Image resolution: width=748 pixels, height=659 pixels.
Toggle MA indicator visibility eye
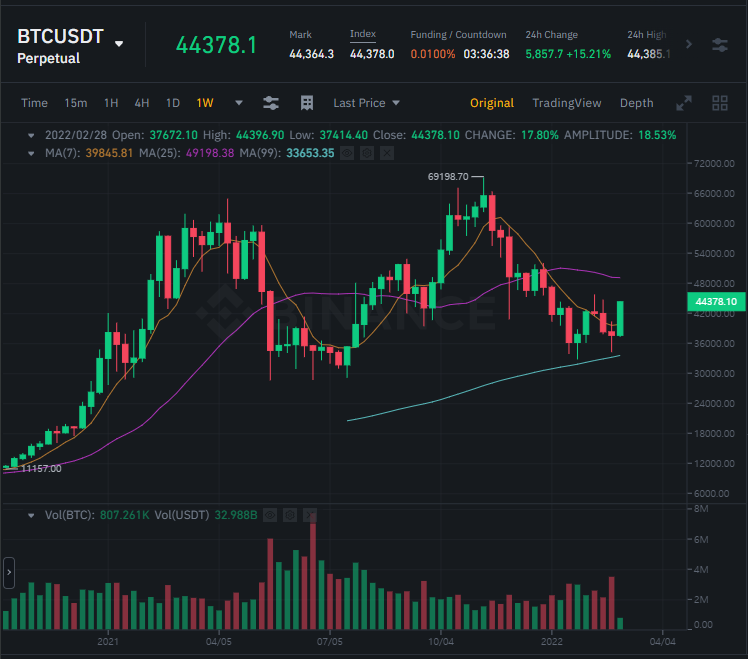(347, 153)
